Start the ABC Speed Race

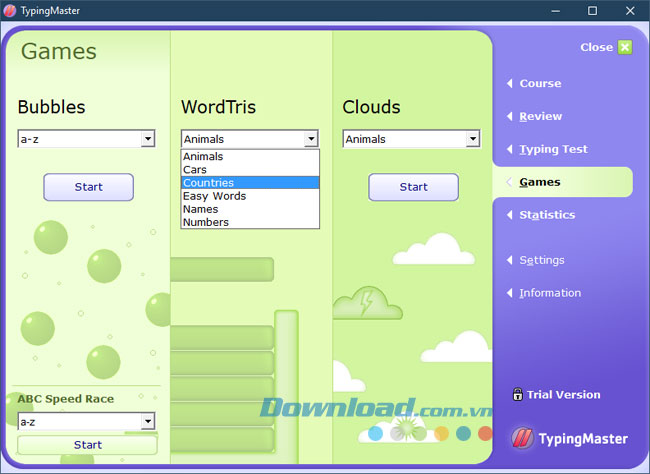coord(88,445)
